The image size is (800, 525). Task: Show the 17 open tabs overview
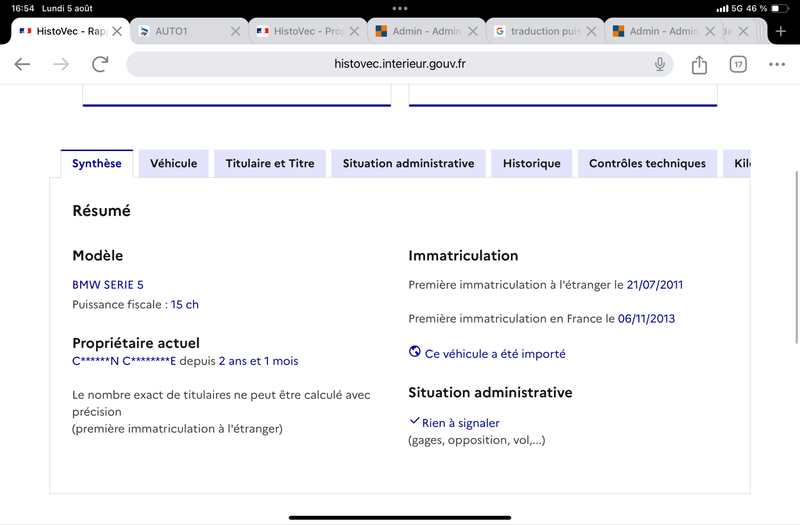(738, 64)
